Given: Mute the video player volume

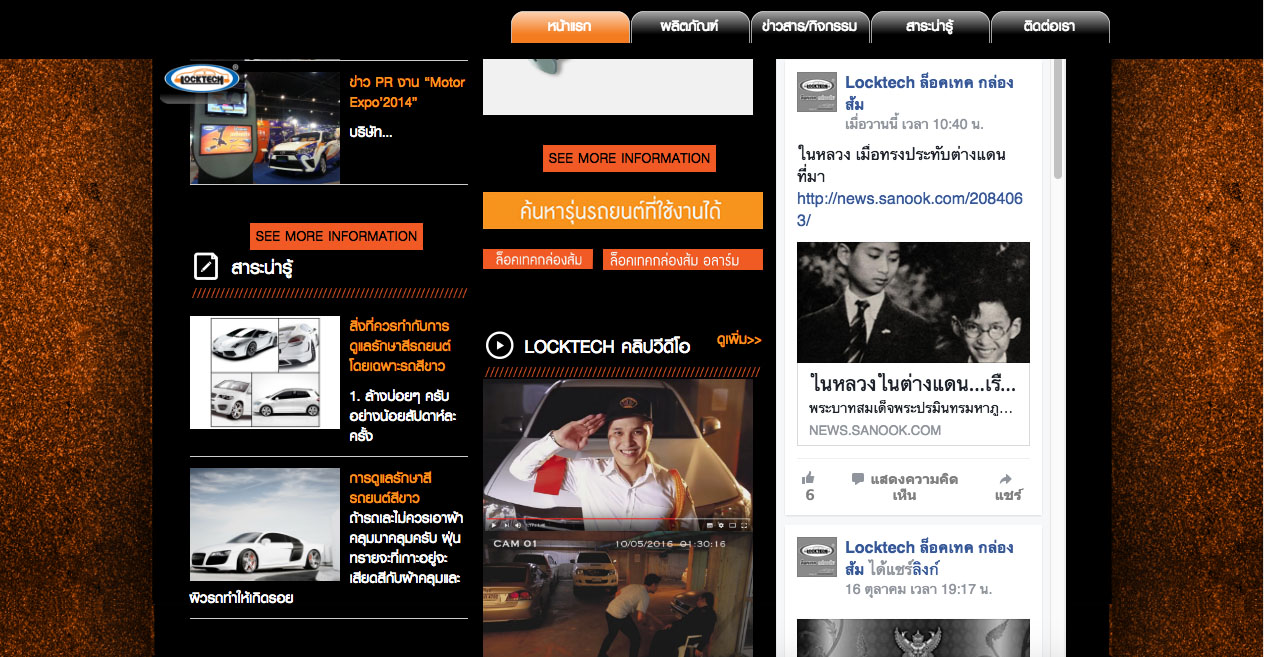Looking at the screenshot, I should [519, 525].
